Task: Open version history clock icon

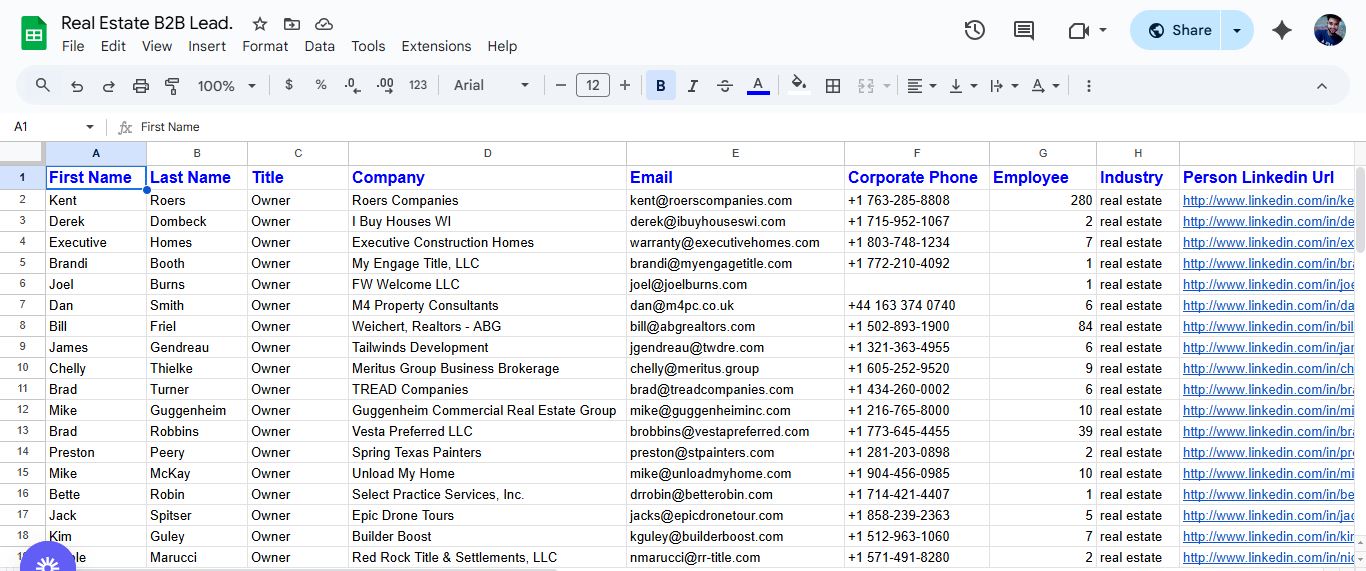Action: coord(974,30)
